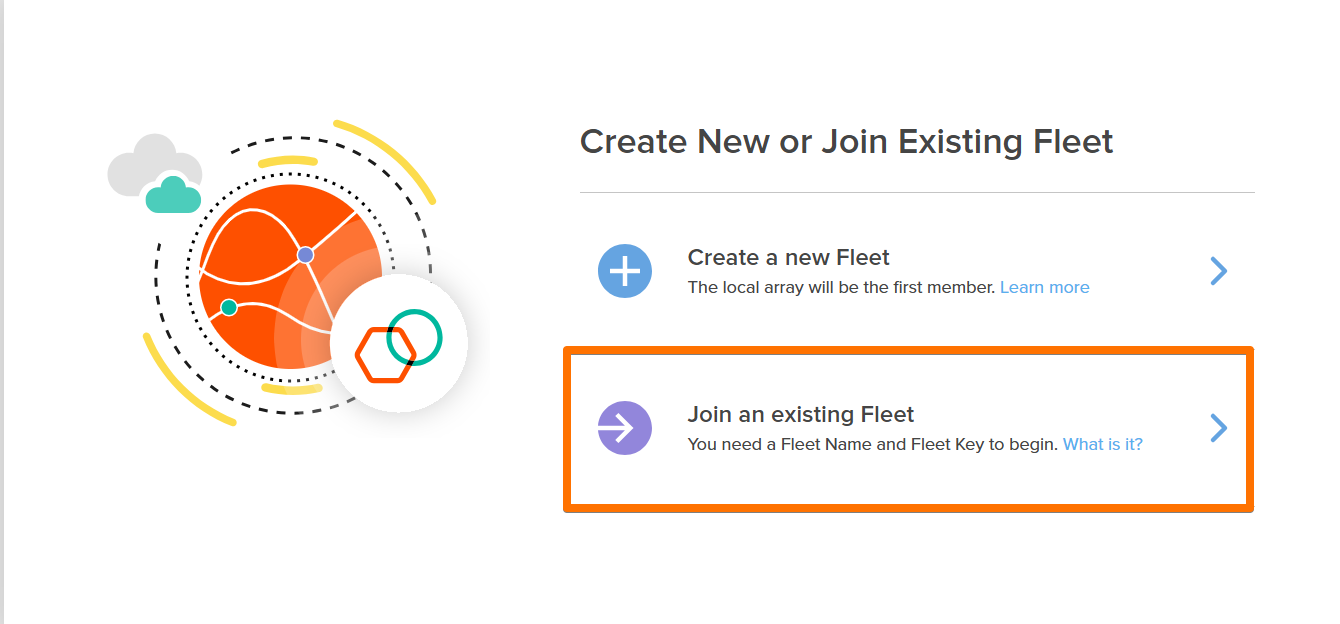Viewport: 1340px width, 624px height.
Task: Select the Create a new Fleet option
Action: pyautogui.click(x=788, y=257)
